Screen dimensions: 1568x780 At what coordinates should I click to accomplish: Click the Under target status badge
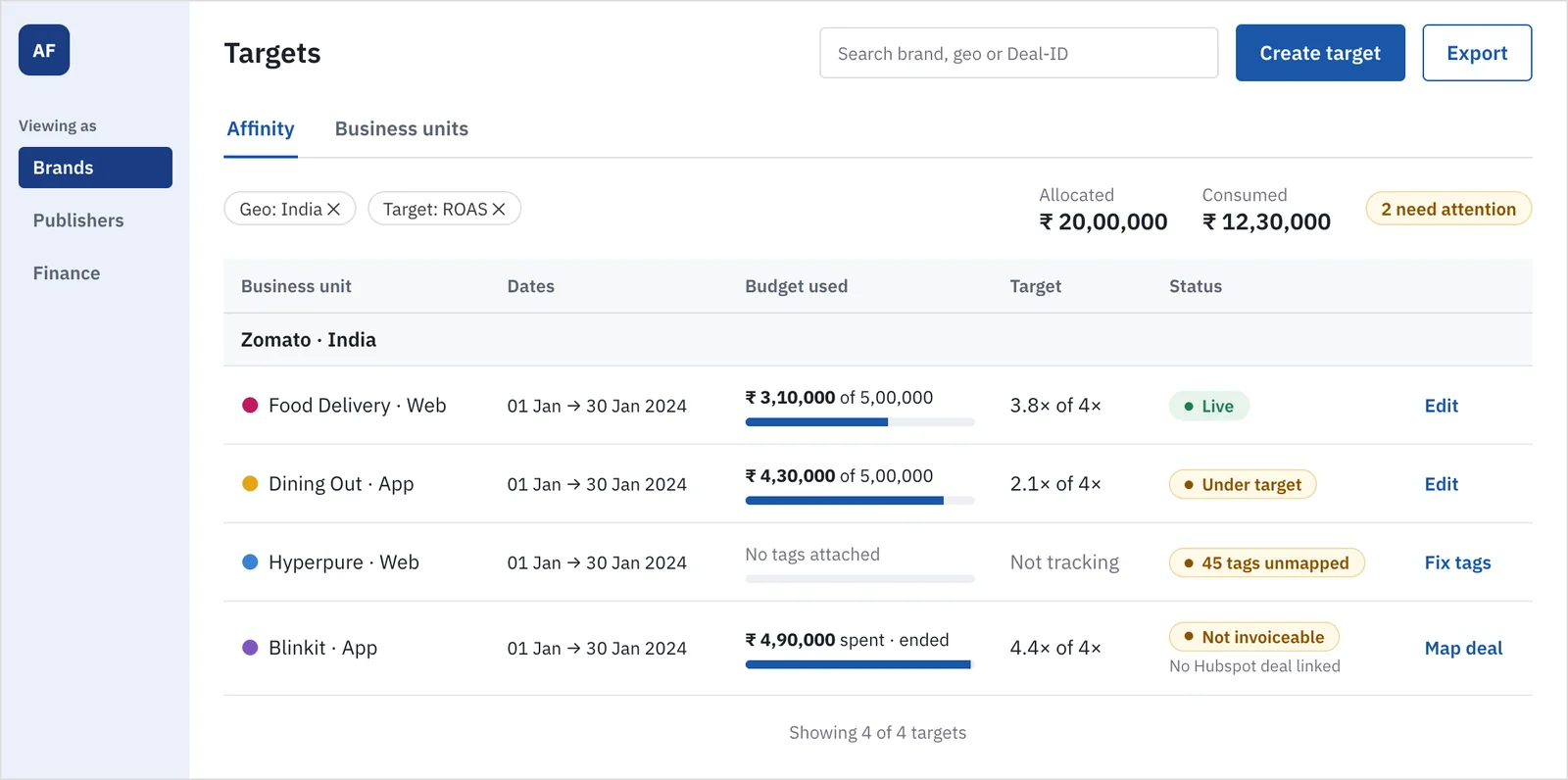tap(1243, 484)
